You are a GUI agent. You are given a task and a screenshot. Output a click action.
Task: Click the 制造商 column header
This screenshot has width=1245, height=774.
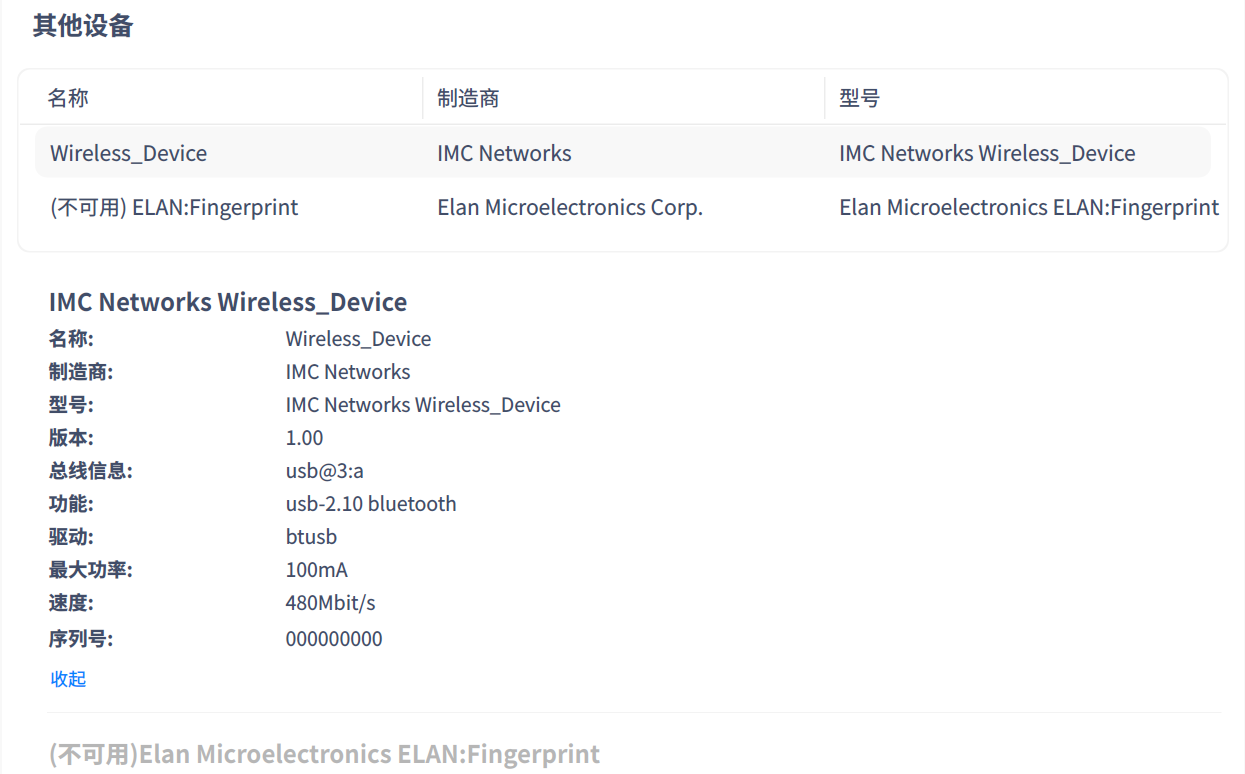(x=468, y=98)
